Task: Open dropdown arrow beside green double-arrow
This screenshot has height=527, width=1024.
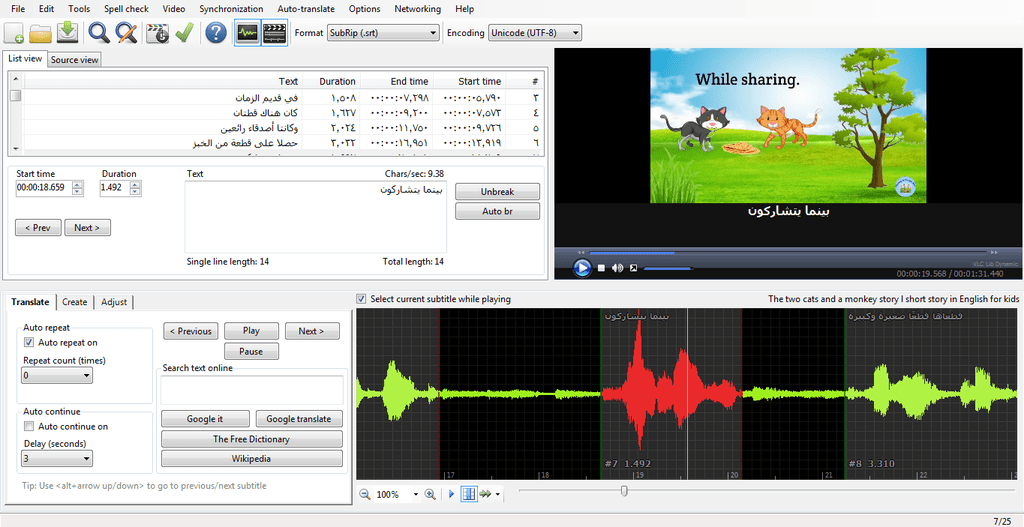Action: click(498, 495)
